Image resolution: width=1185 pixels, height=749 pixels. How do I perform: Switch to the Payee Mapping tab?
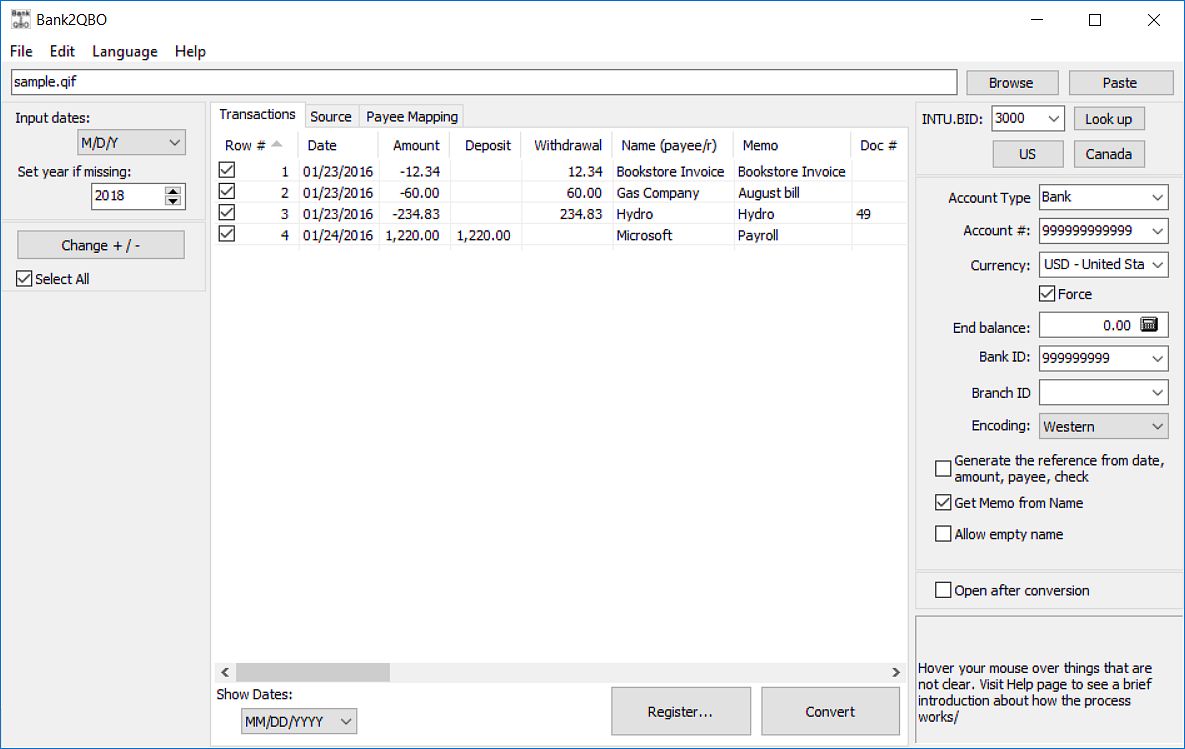(412, 116)
